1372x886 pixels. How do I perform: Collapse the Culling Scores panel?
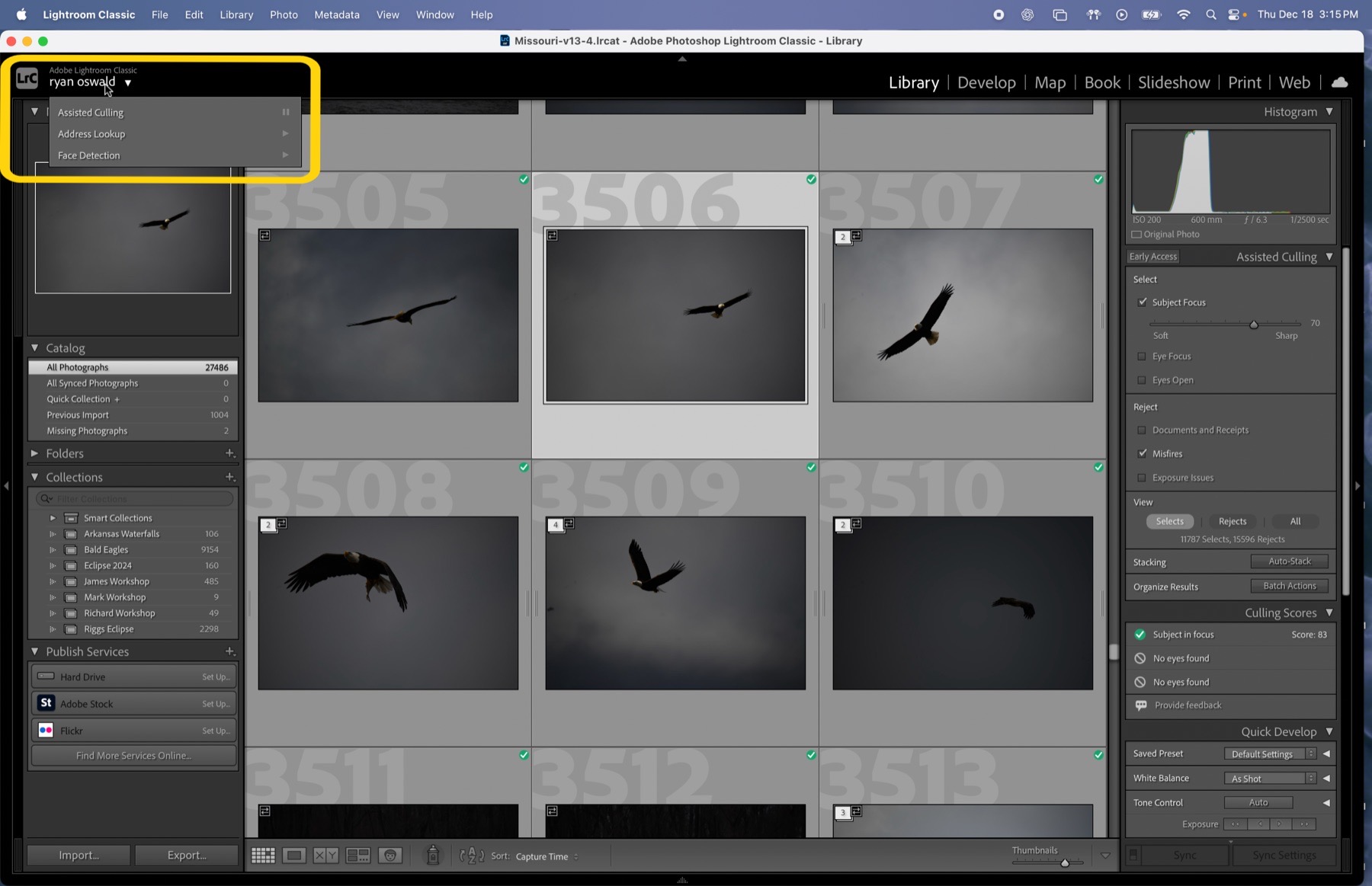pyautogui.click(x=1329, y=612)
